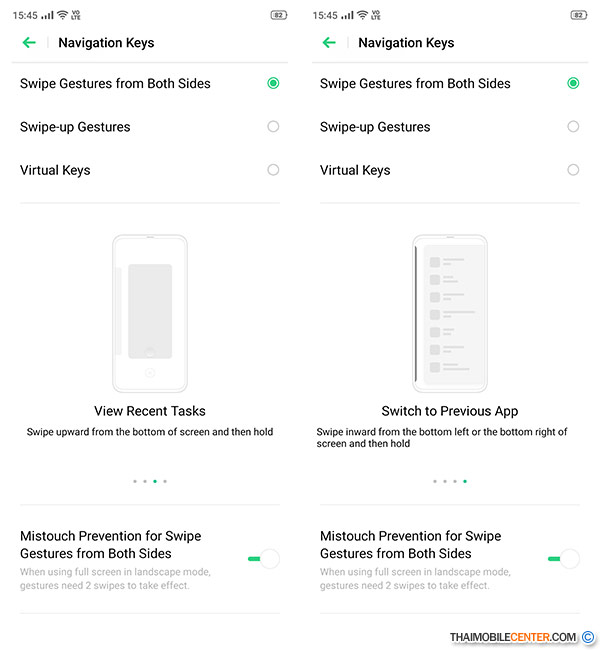Screen dimensions: 600x650
Task: Tap the green back arrow in right screen
Action: pos(329,43)
